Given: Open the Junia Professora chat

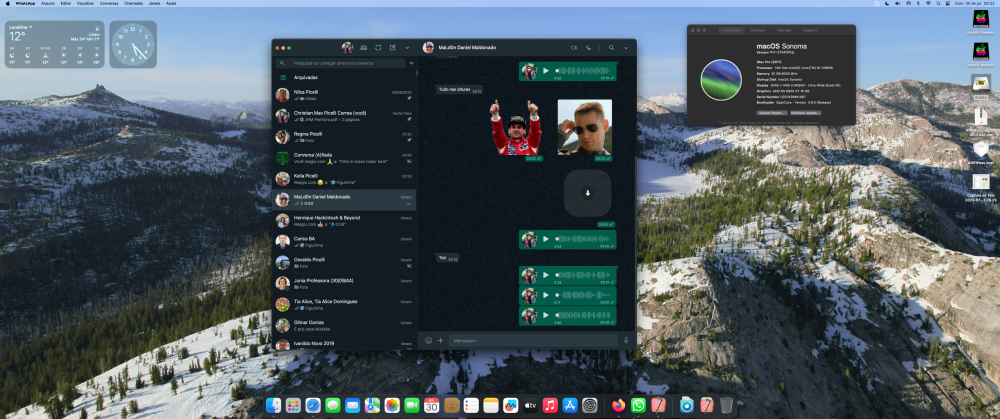Looking at the screenshot, I should 344,283.
